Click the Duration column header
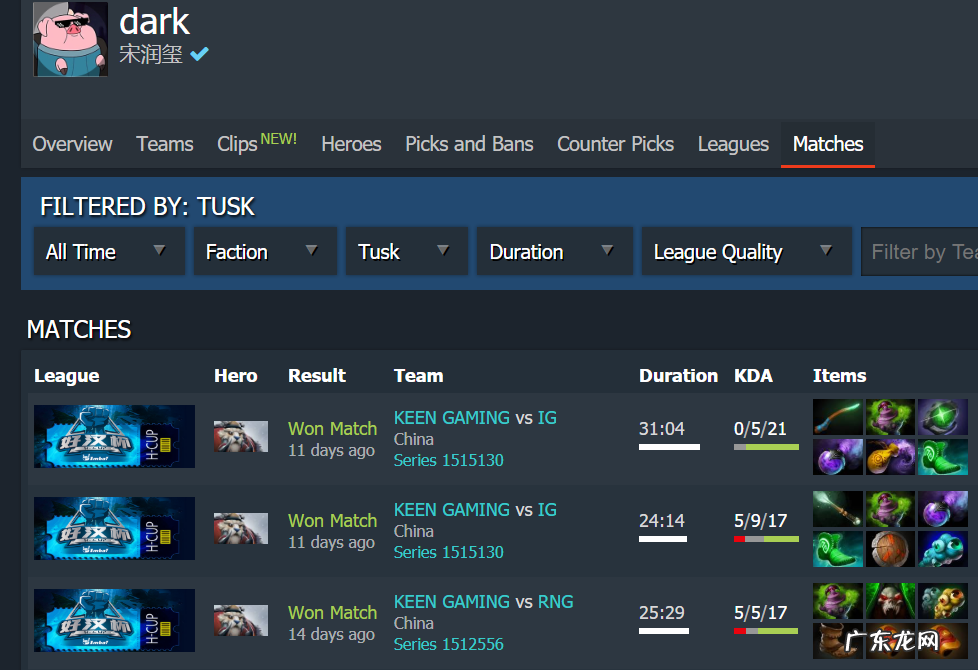Viewport: 978px width, 670px height. tap(679, 376)
